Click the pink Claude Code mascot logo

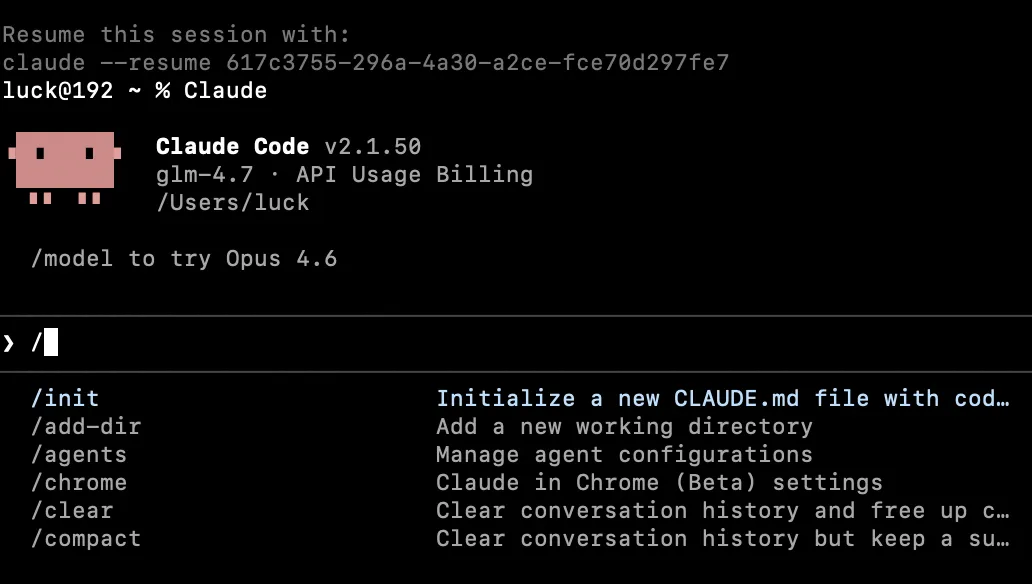coord(64,168)
